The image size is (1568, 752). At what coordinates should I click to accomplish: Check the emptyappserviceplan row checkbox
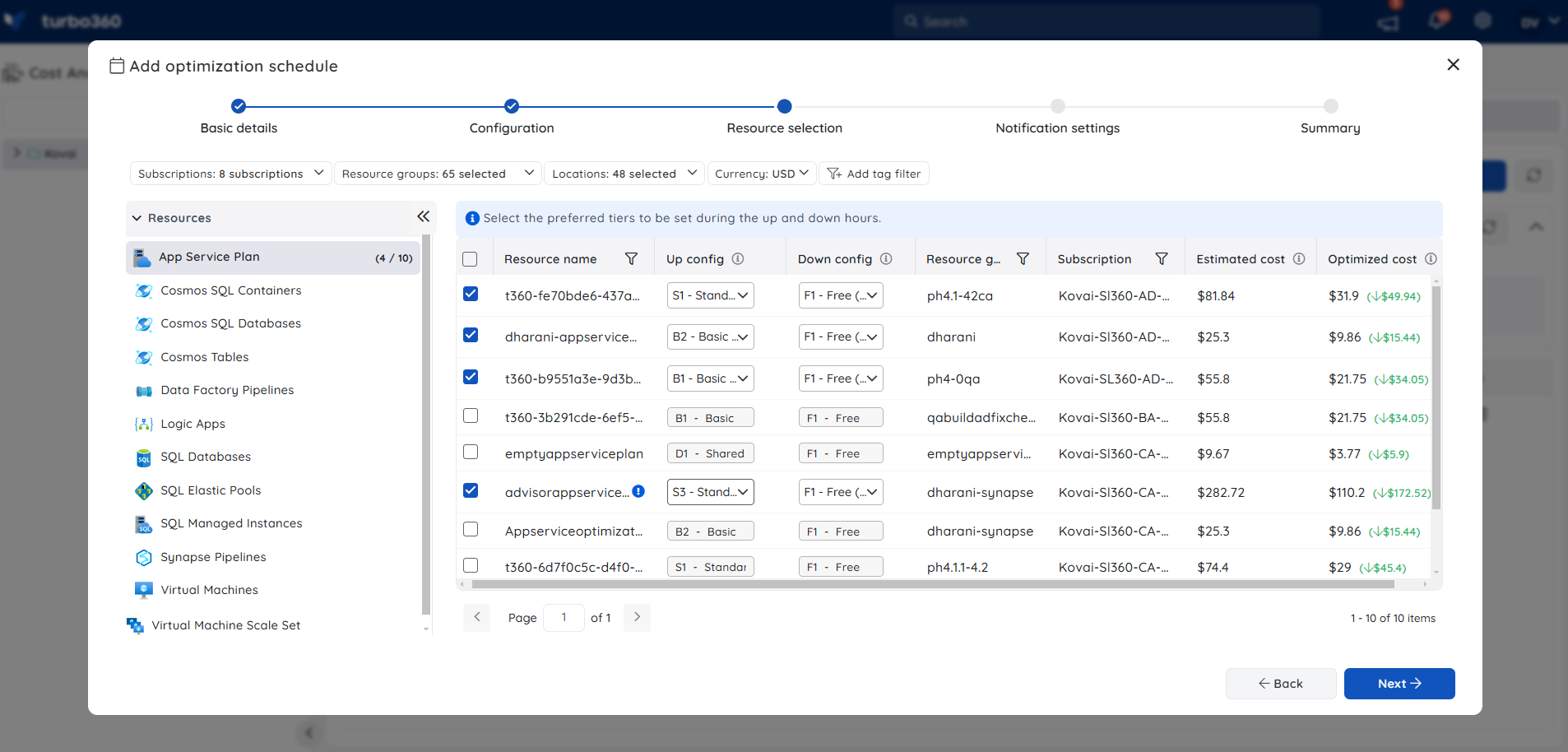(x=471, y=452)
